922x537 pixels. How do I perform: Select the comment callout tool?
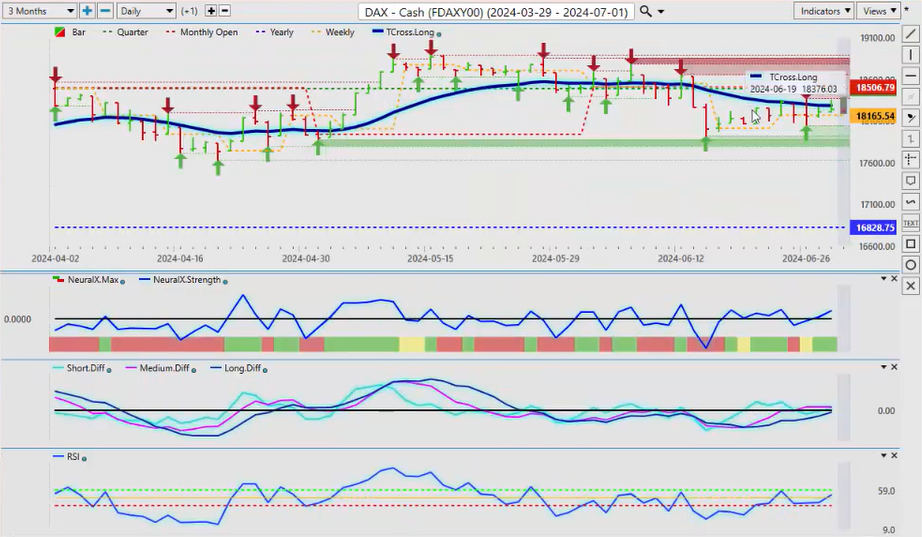(911, 181)
